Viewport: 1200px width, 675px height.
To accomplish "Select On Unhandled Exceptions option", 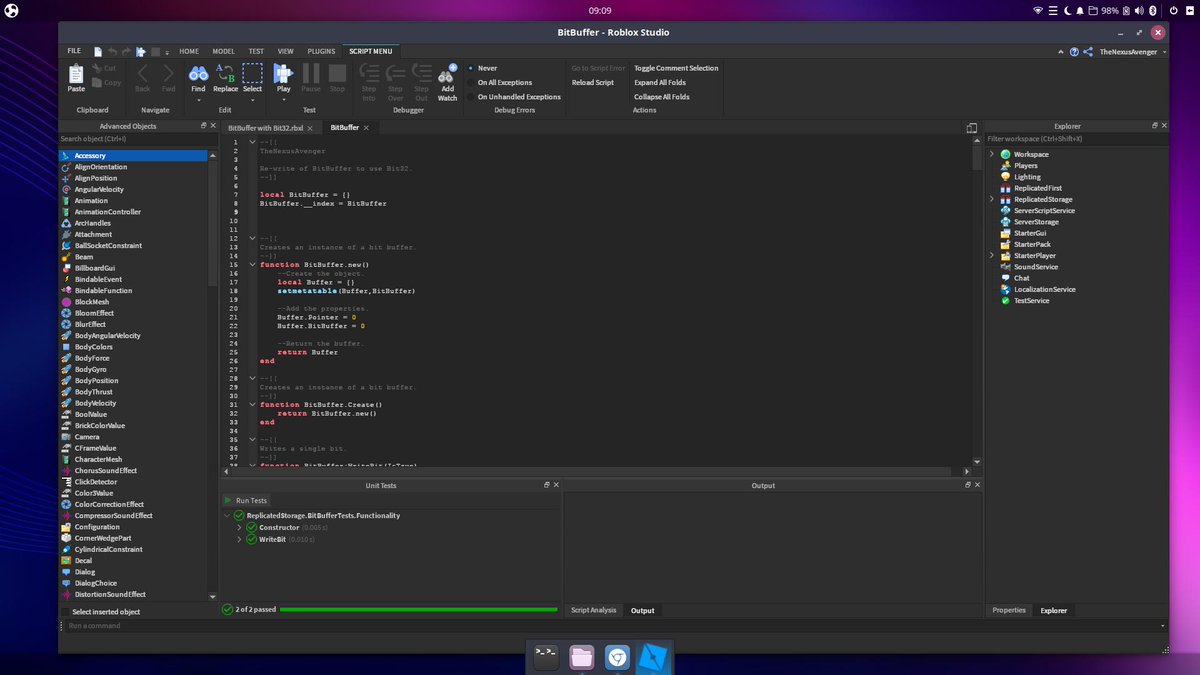I will click(x=472, y=97).
